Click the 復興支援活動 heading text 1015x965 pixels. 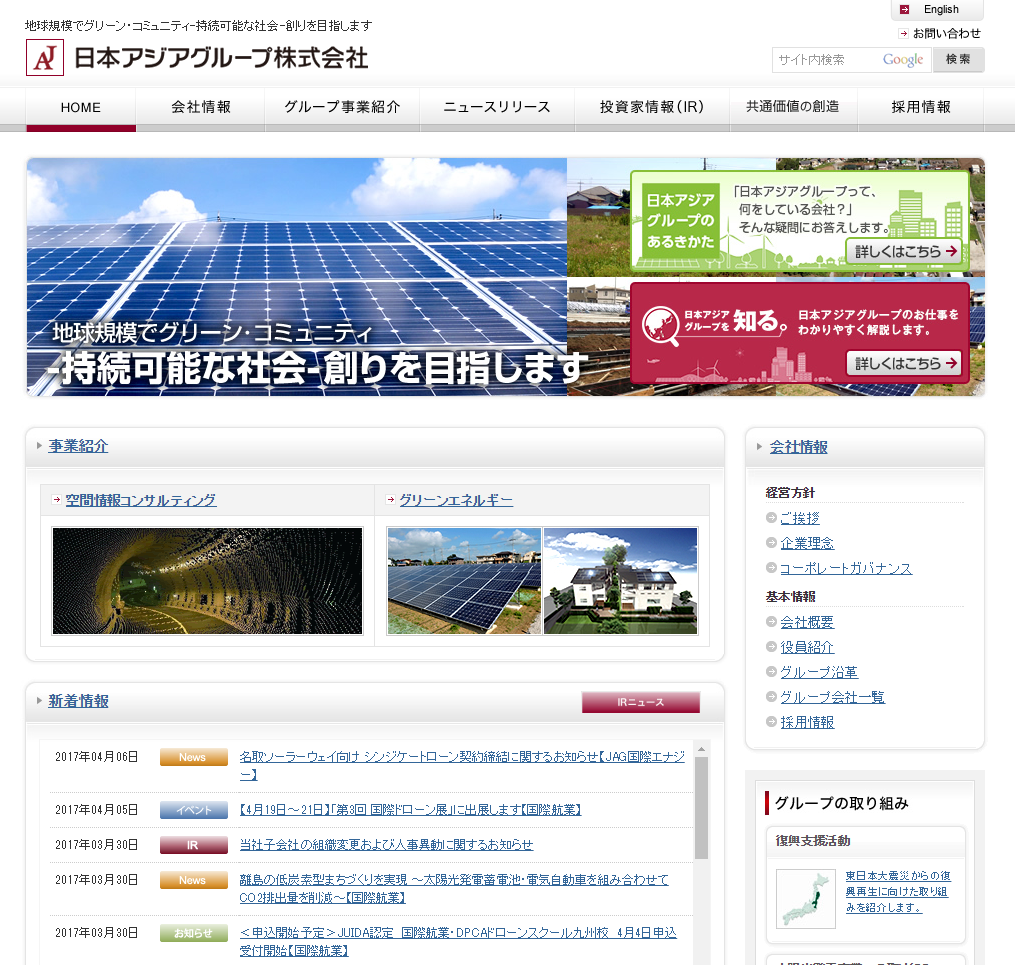813,841
